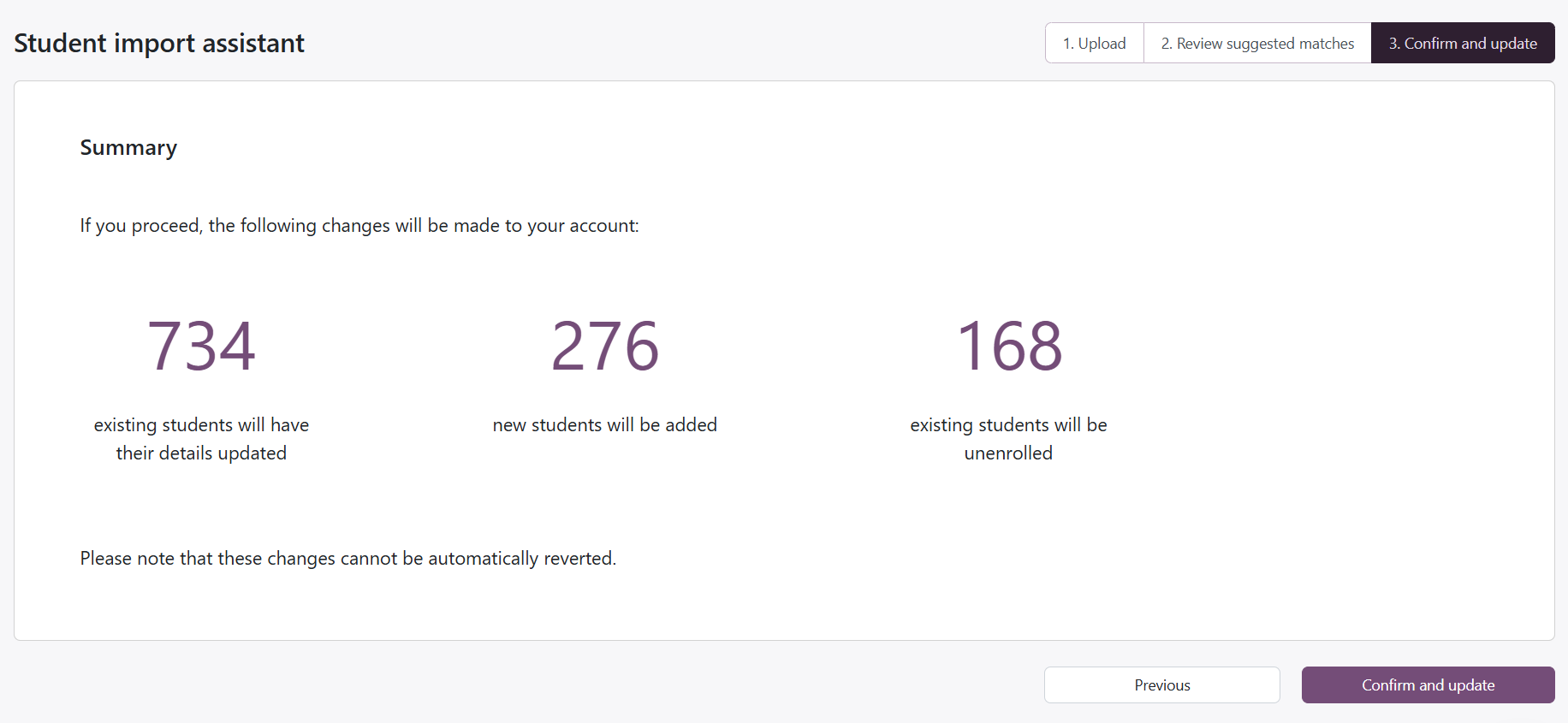Image resolution: width=1568 pixels, height=723 pixels.
Task: Click the 'their details updated' text line
Action: click(201, 453)
